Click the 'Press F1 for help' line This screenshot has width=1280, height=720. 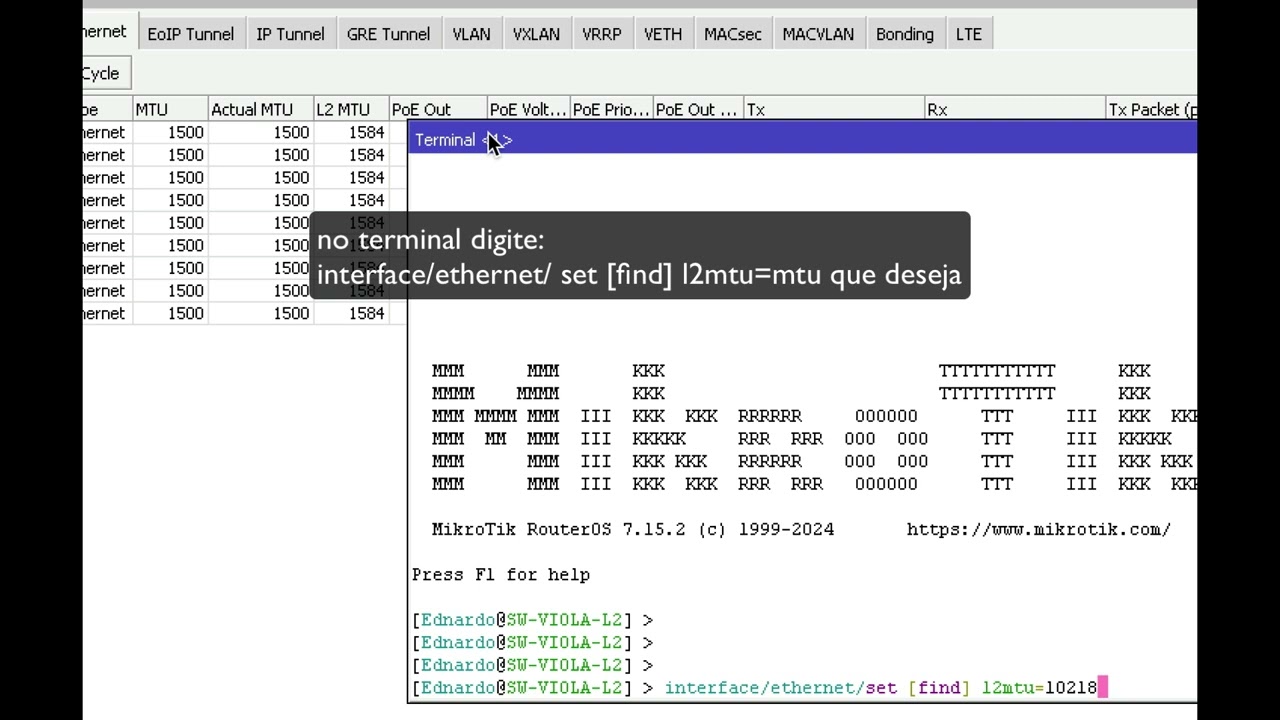coord(501,575)
